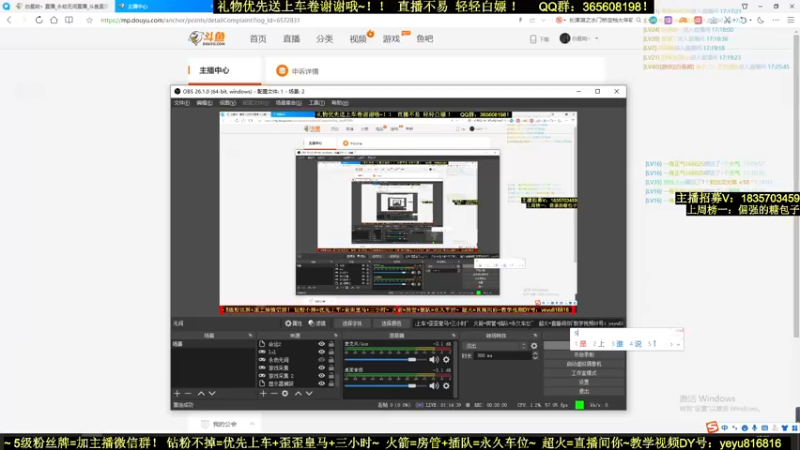800x450 pixels.
Task: Mute the desktop audio channel speaker icon
Action: tap(434, 386)
